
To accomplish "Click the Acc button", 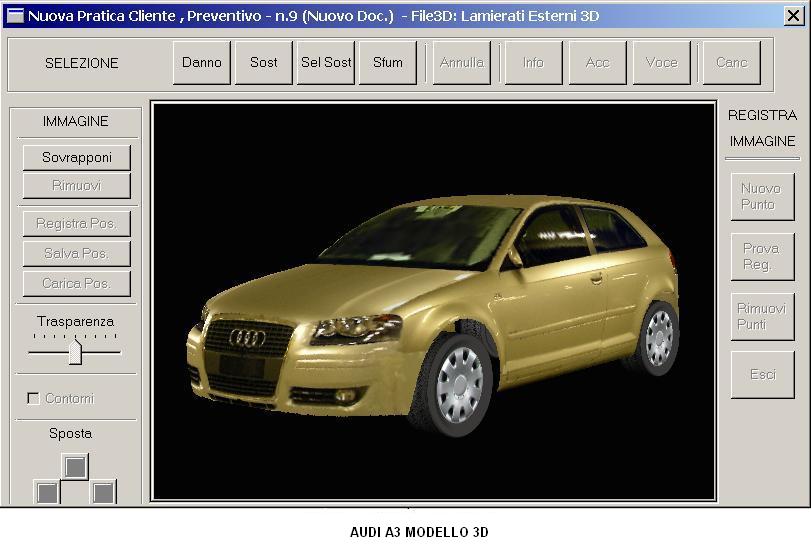I will coord(597,63).
